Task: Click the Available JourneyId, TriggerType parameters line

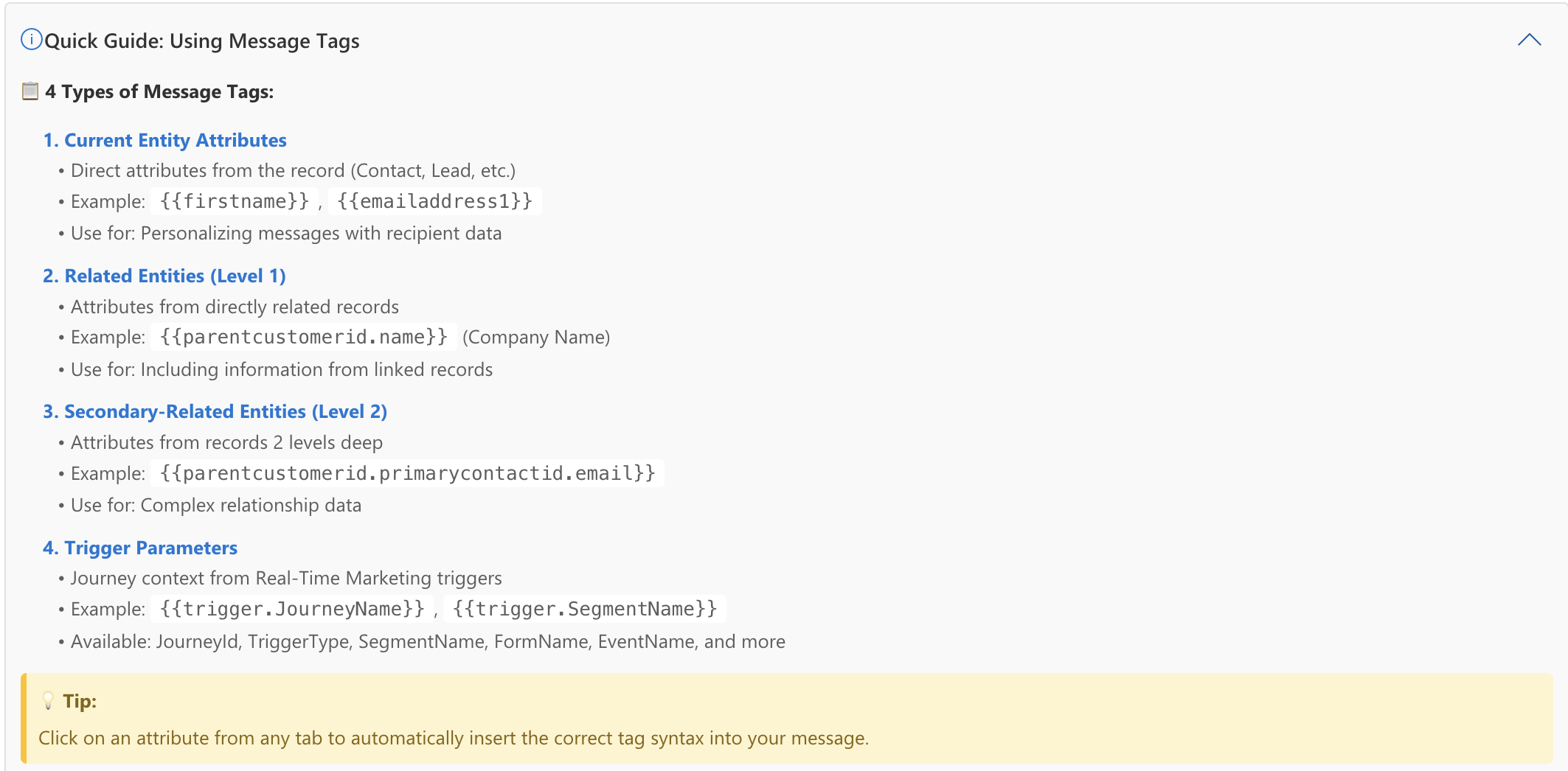Action: coord(428,642)
